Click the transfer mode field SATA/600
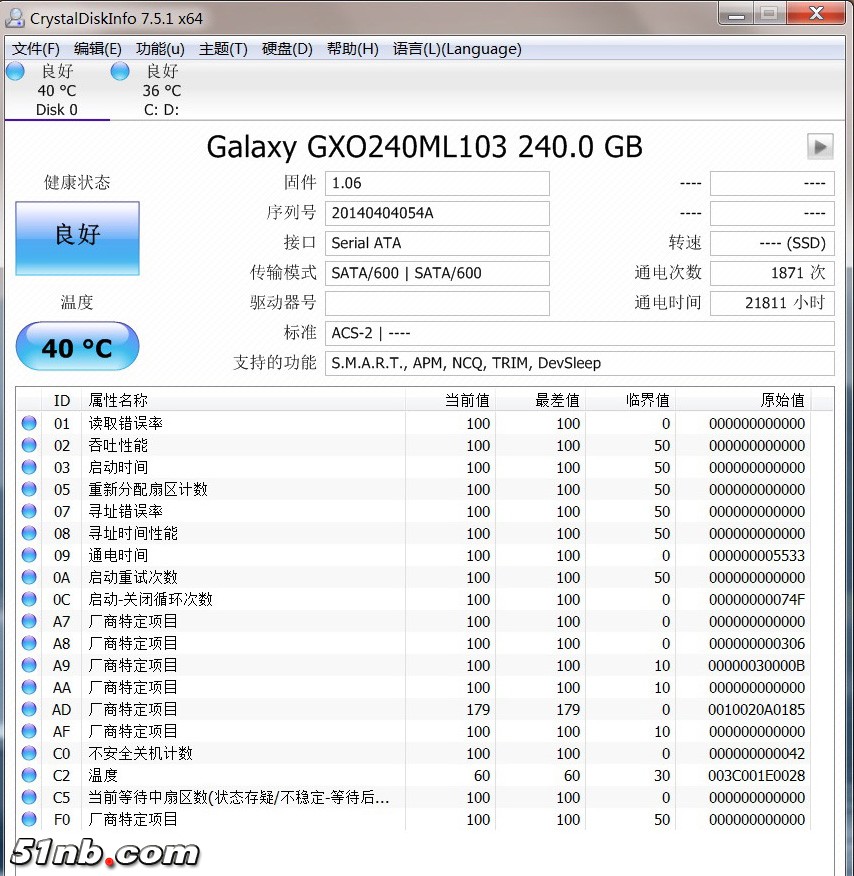The width and height of the screenshot is (854, 876). tap(437, 273)
